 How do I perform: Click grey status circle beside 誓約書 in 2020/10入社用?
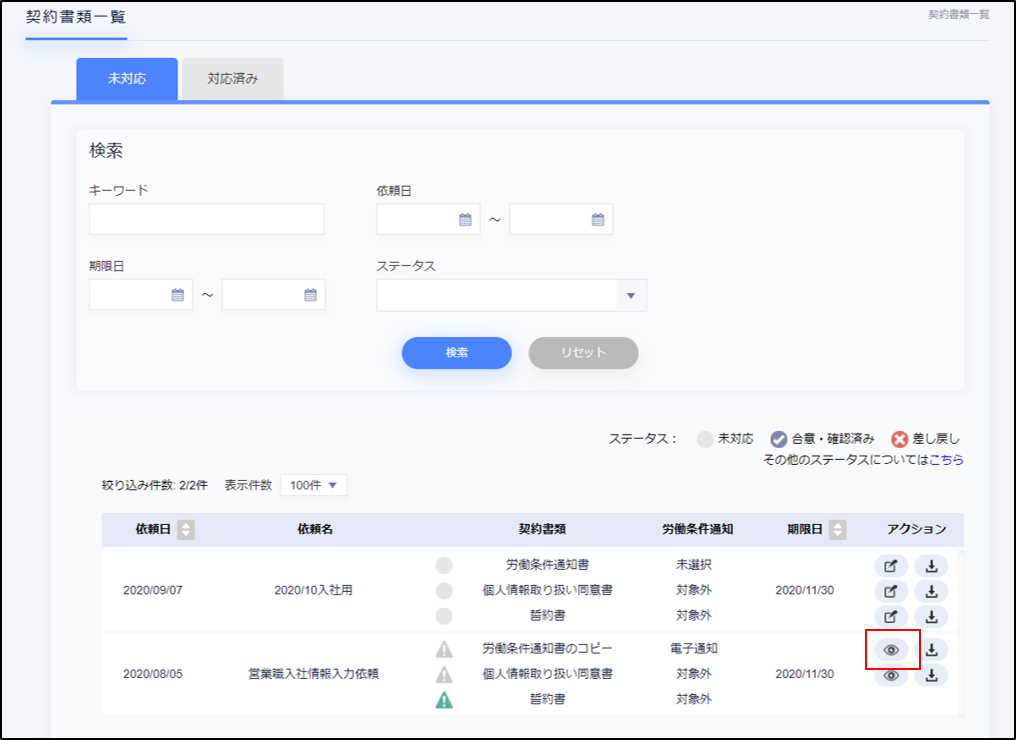tap(444, 616)
